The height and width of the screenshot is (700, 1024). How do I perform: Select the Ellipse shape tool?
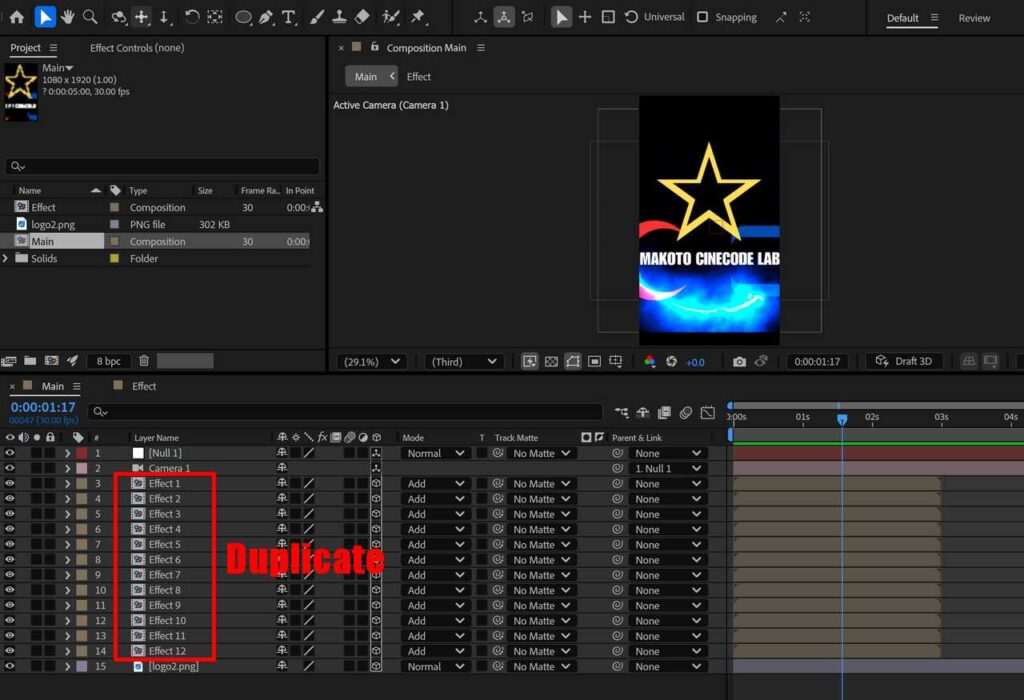pos(243,17)
